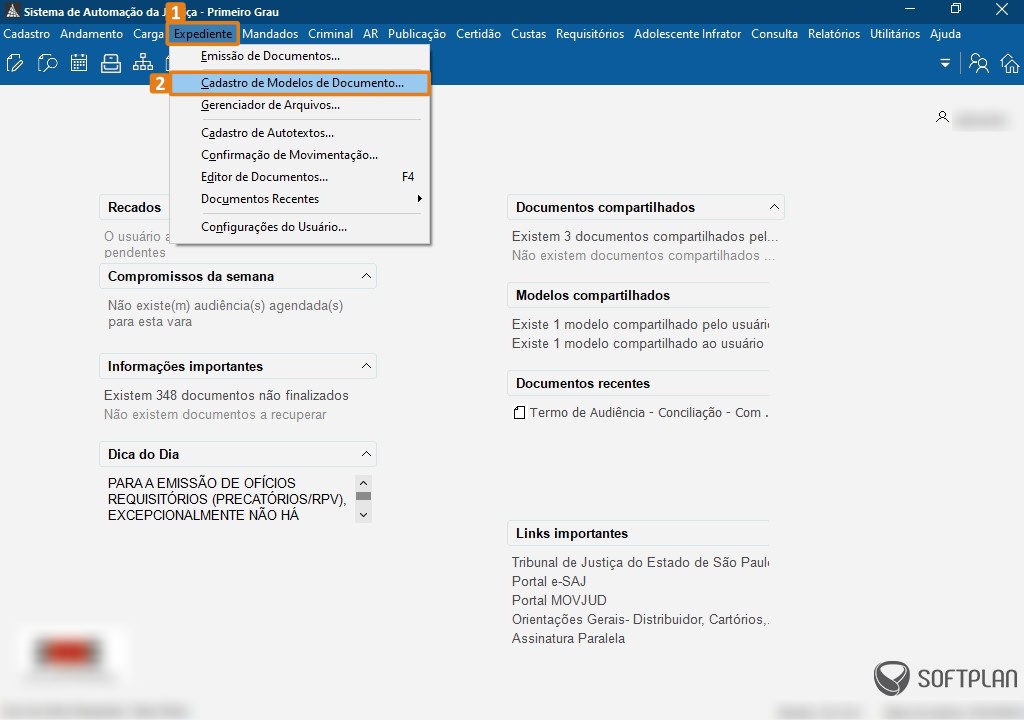Open the Cadastro menu

pos(27,34)
